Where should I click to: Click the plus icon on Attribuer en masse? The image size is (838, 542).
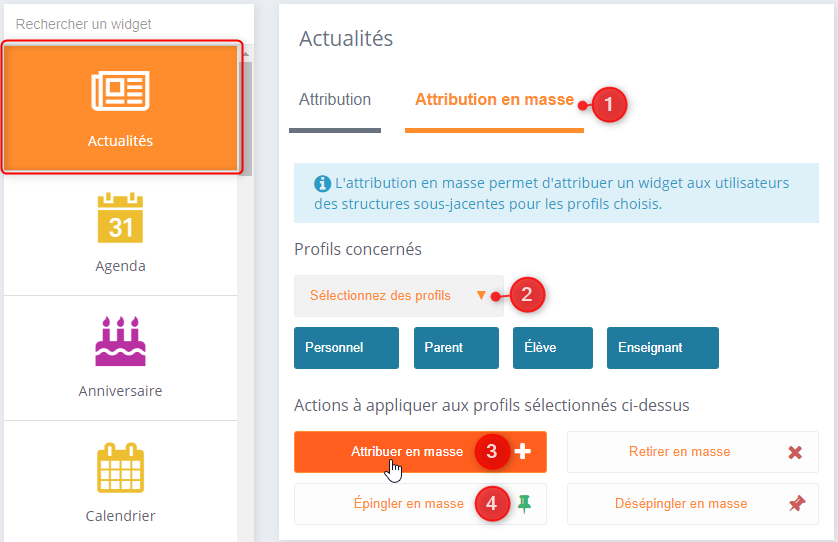(x=523, y=452)
